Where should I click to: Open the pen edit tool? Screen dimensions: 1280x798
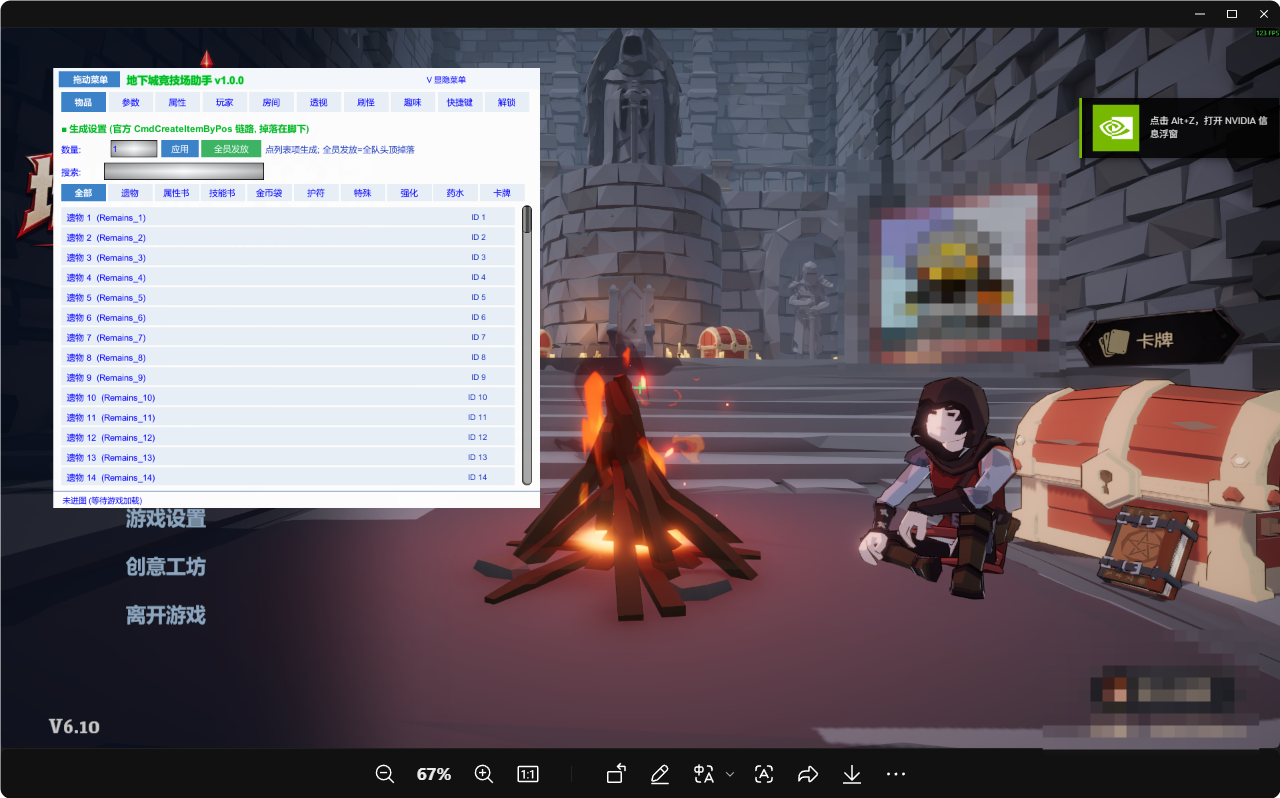click(x=659, y=774)
